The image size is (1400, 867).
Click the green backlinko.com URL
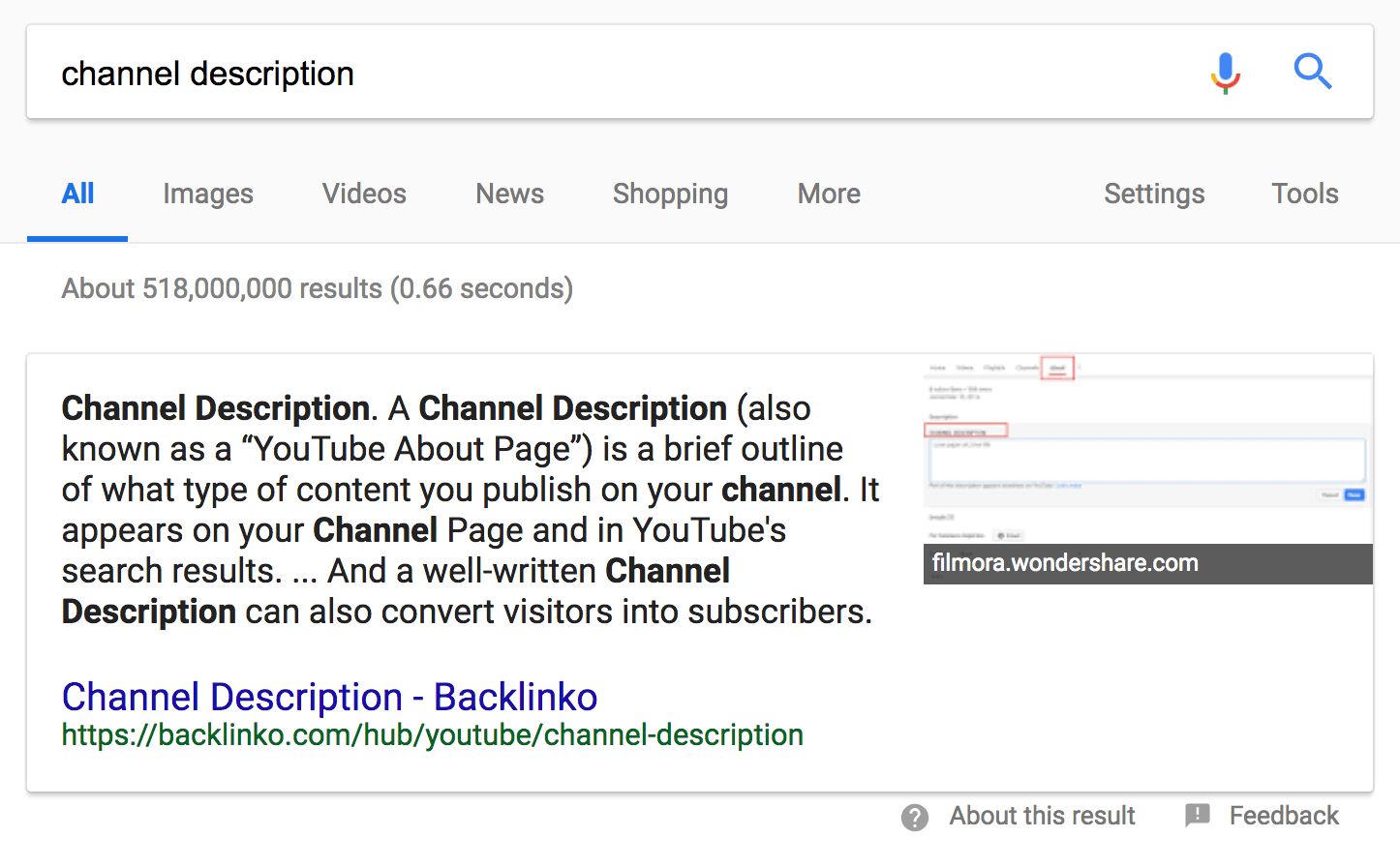click(x=432, y=735)
